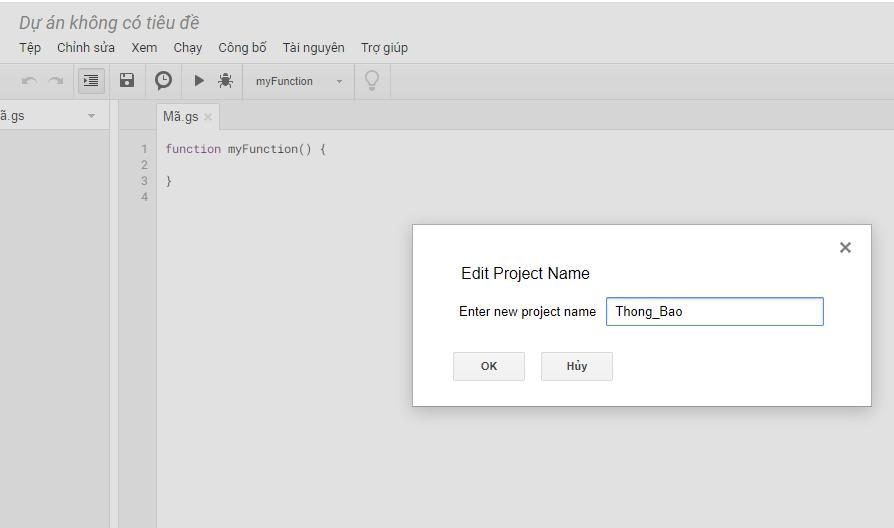Click the Undo arrow icon
This screenshot has height=528, width=894.
[x=29, y=81]
